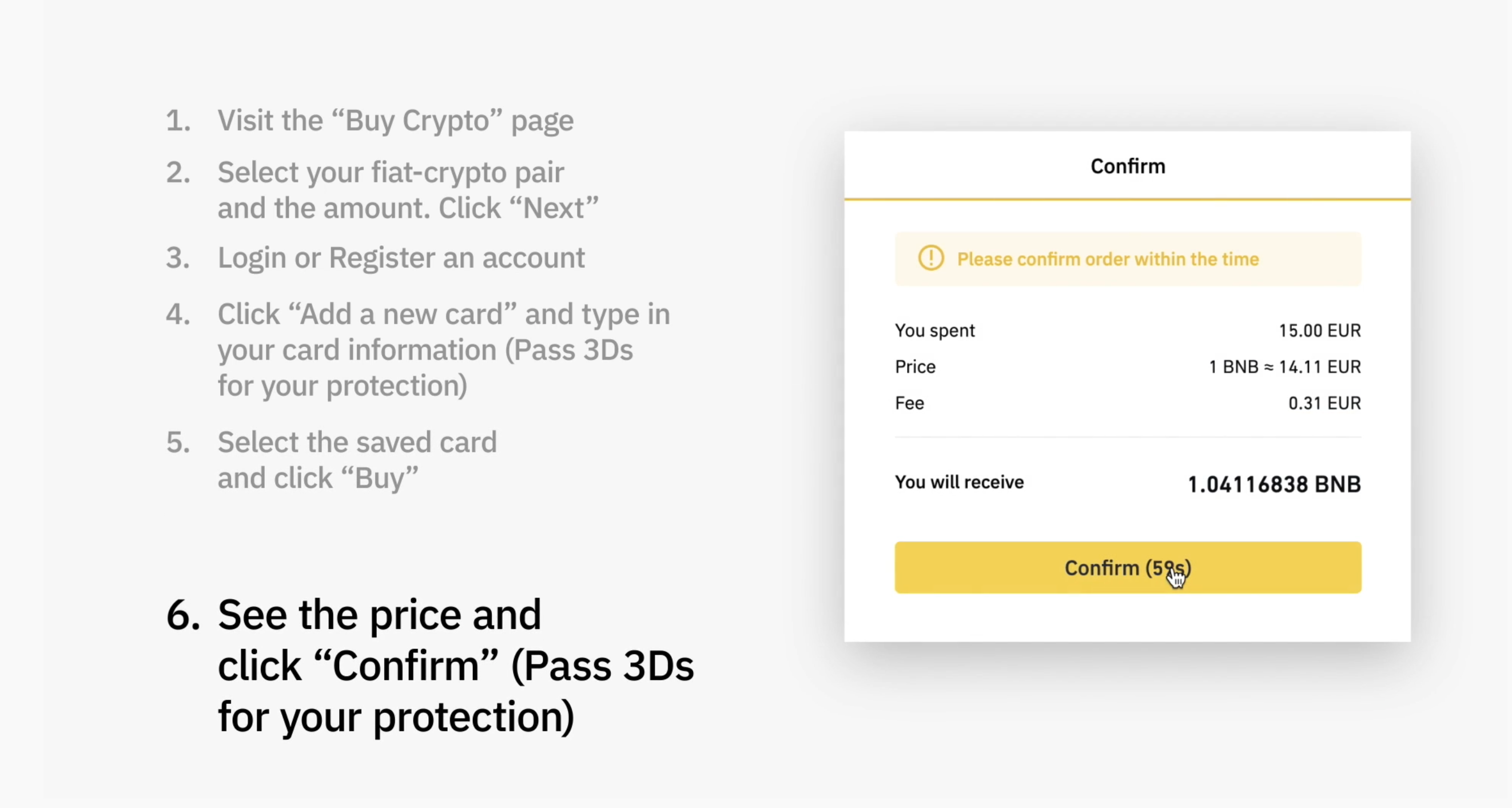Click the yellow Confirm (59s) button
The width and height of the screenshot is (1512, 808).
[x=1128, y=567]
